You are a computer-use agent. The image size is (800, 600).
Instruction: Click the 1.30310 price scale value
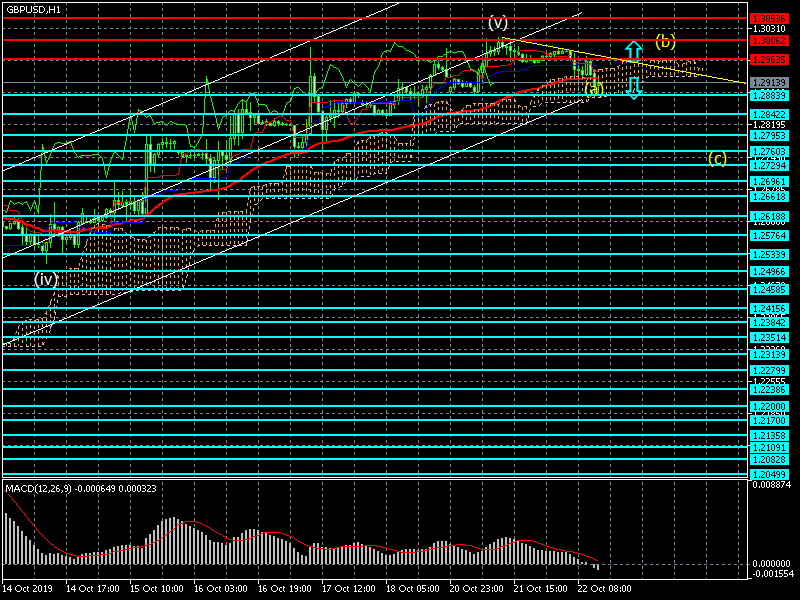[769, 30]
